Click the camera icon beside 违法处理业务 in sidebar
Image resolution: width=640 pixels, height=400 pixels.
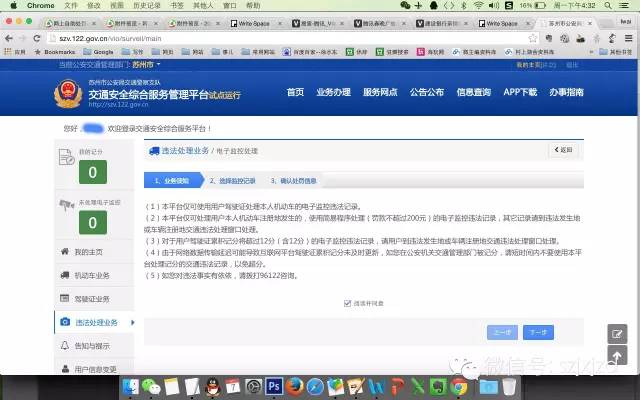click(x=65, y=322)
